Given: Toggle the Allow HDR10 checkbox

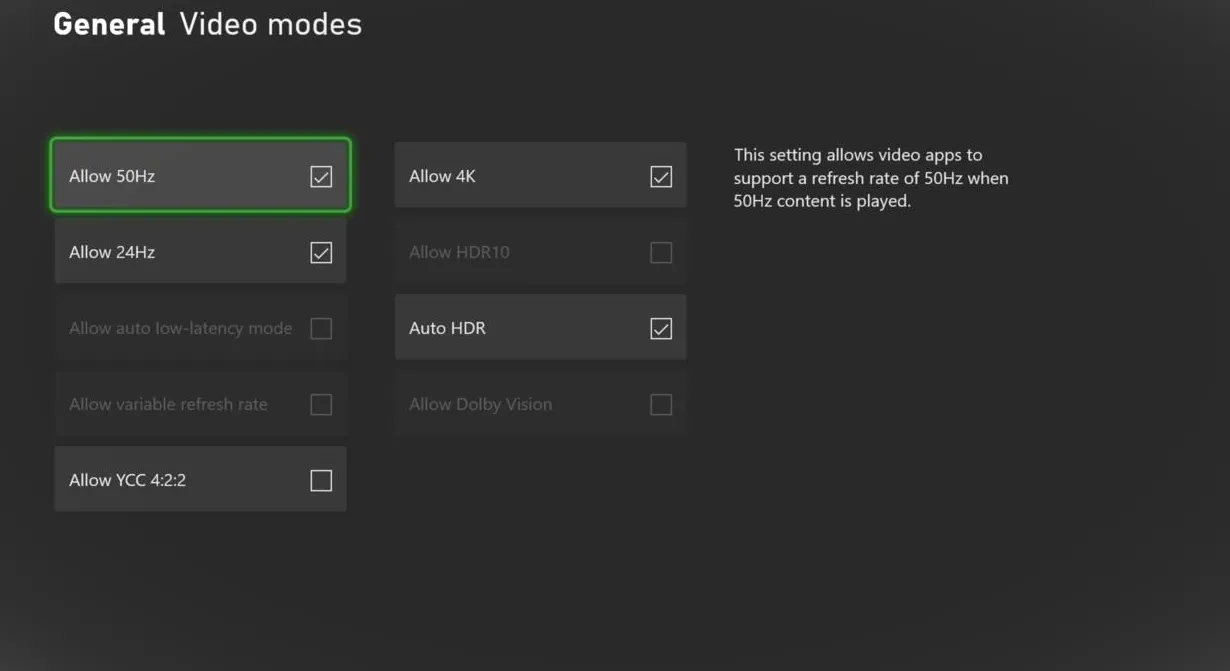Looking at the screenshot, I should (x=661, y=253).
